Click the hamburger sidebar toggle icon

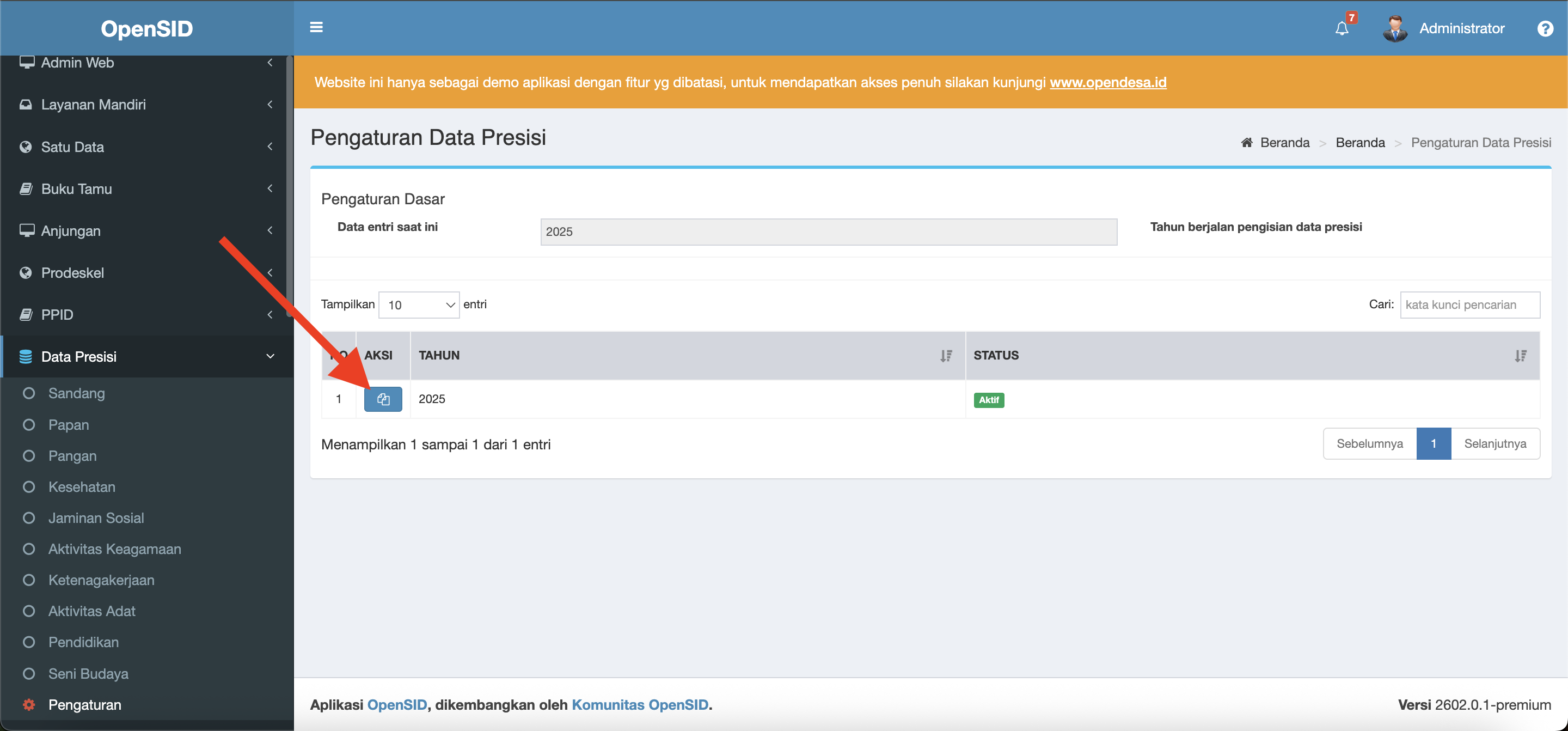pos(316,27)
